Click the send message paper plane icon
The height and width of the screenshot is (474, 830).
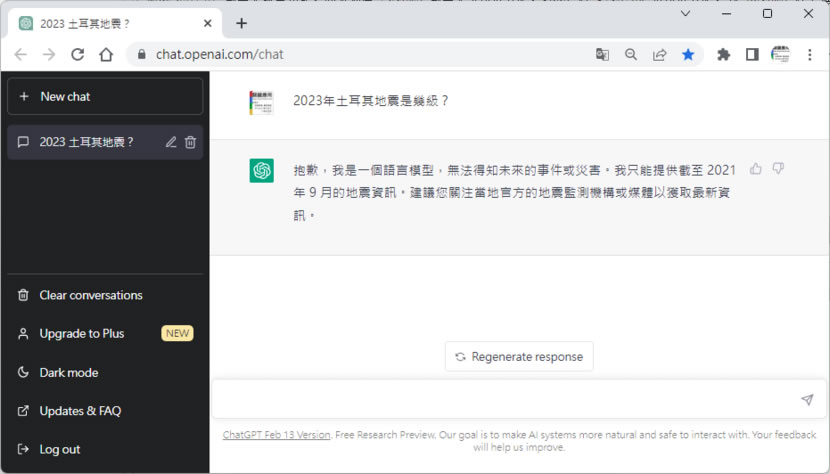pyautogui.click(x=806, y=400)
